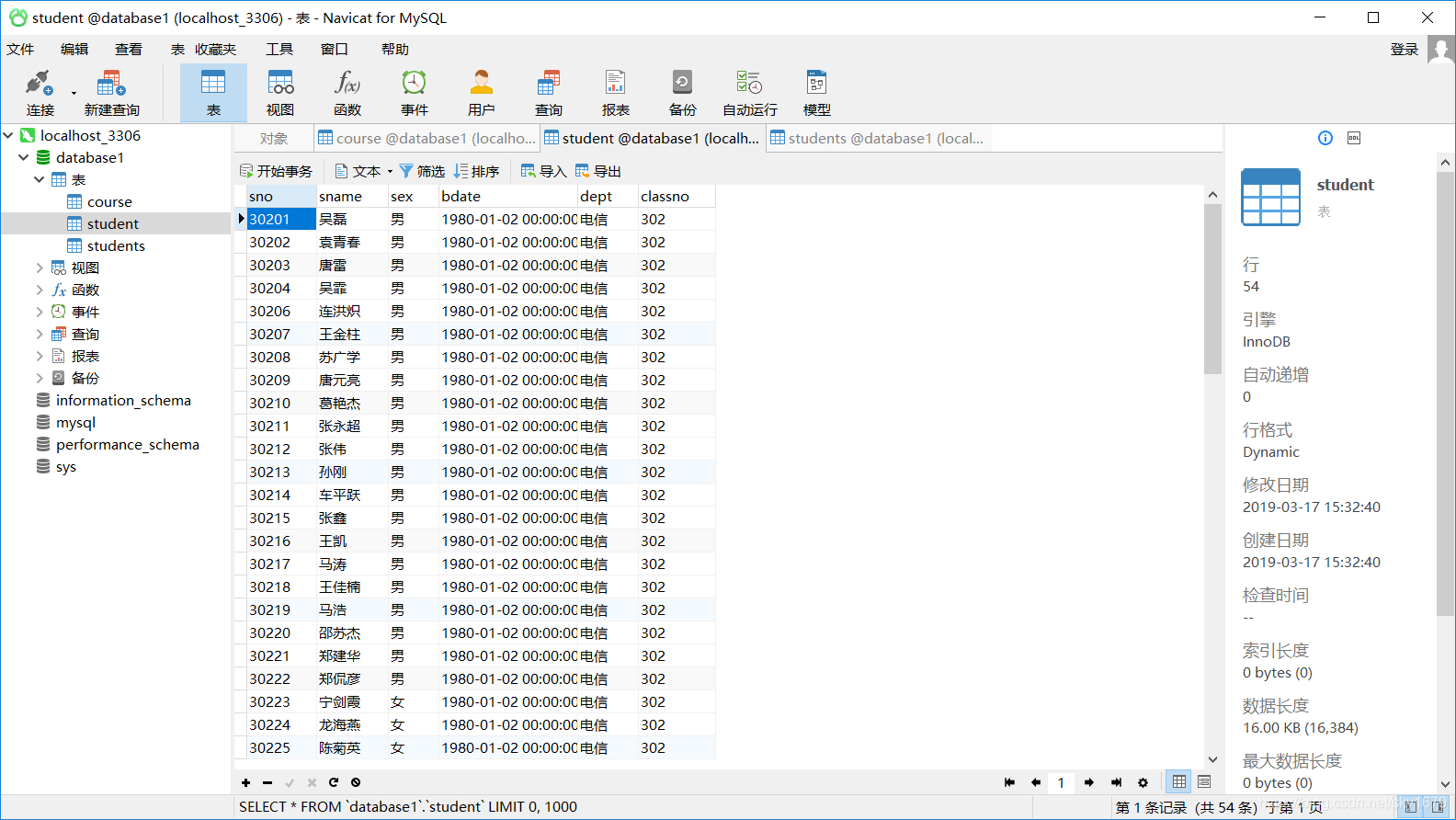This screenshot has width=1456, height=820.
Task: Click the Begin Transaction (开始事务) button
Action: [x=276, y=171]
